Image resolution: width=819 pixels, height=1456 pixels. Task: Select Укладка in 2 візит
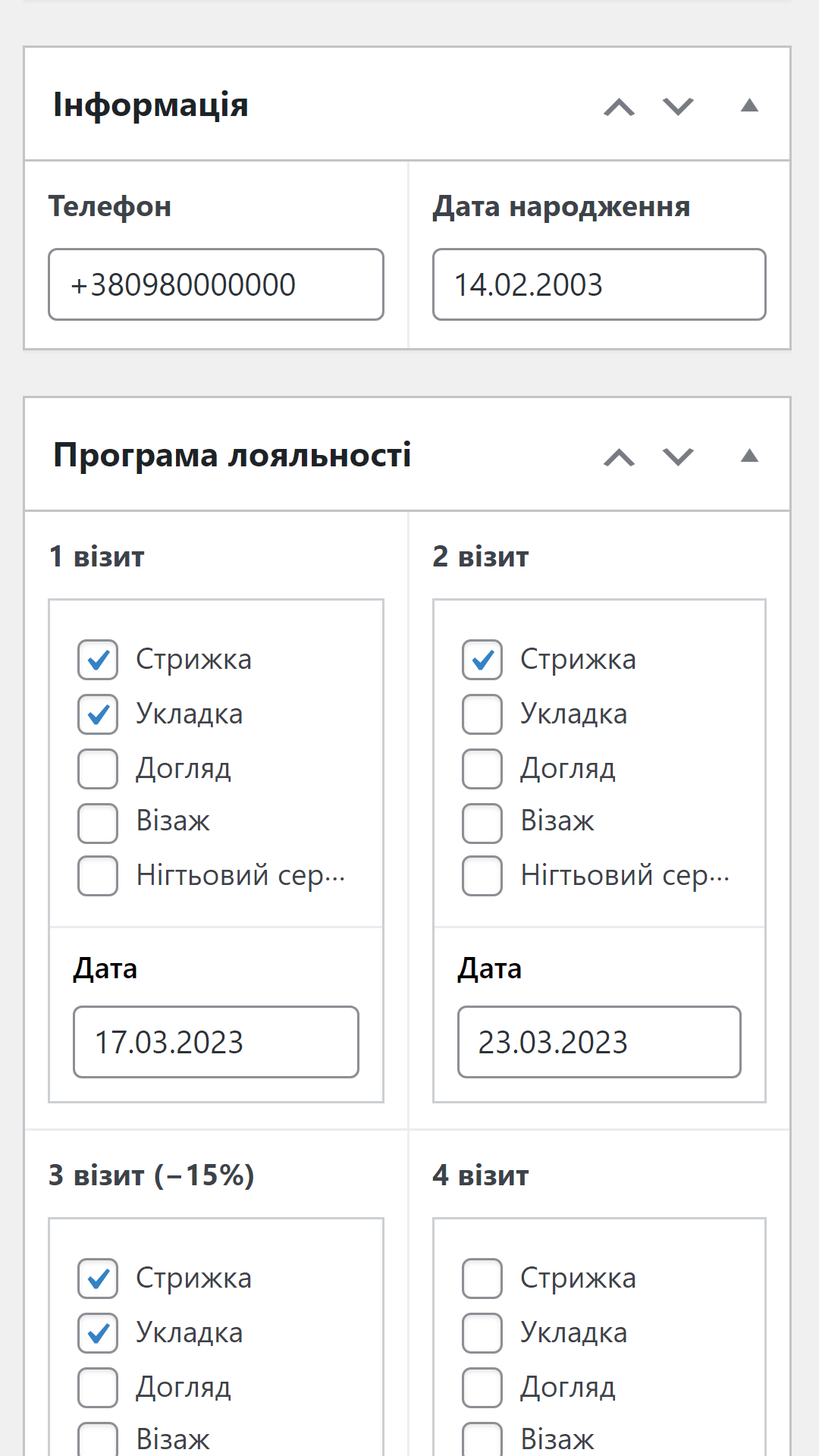[482, 714]
